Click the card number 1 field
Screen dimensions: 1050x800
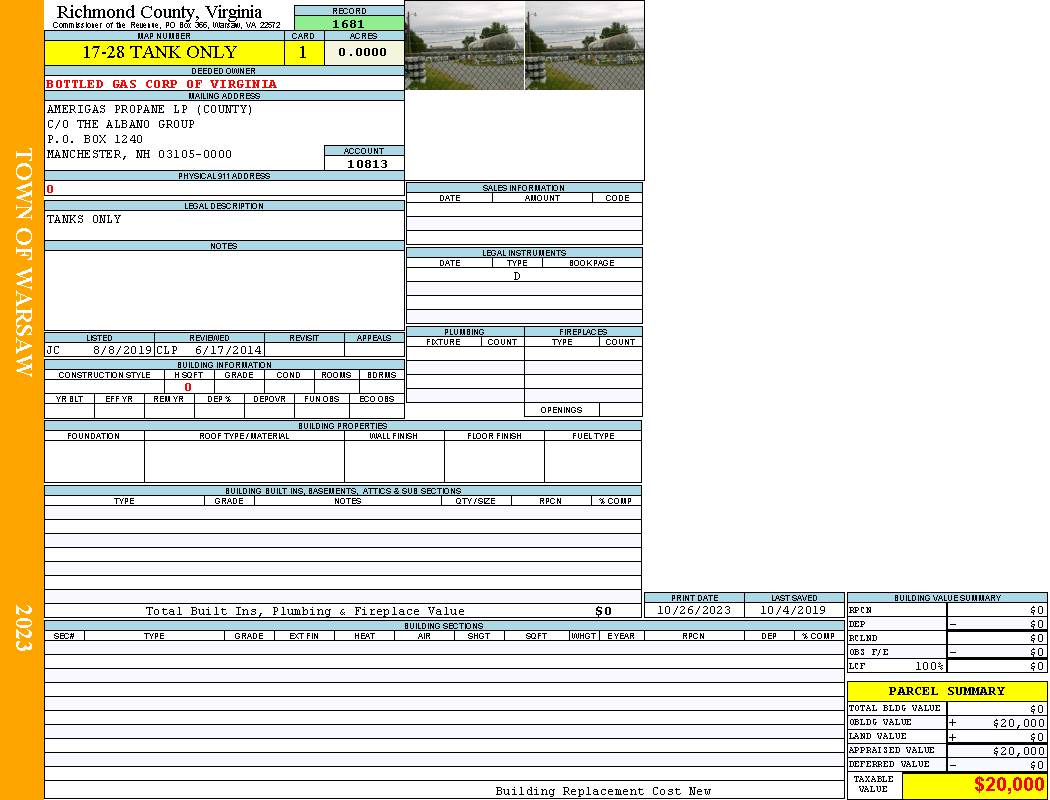point(304,52)
